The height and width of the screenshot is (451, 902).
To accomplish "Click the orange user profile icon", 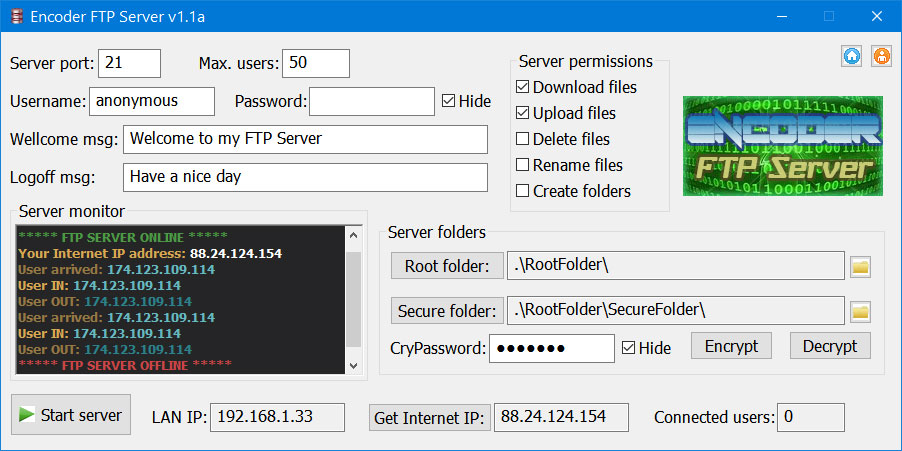I will 881,56.
